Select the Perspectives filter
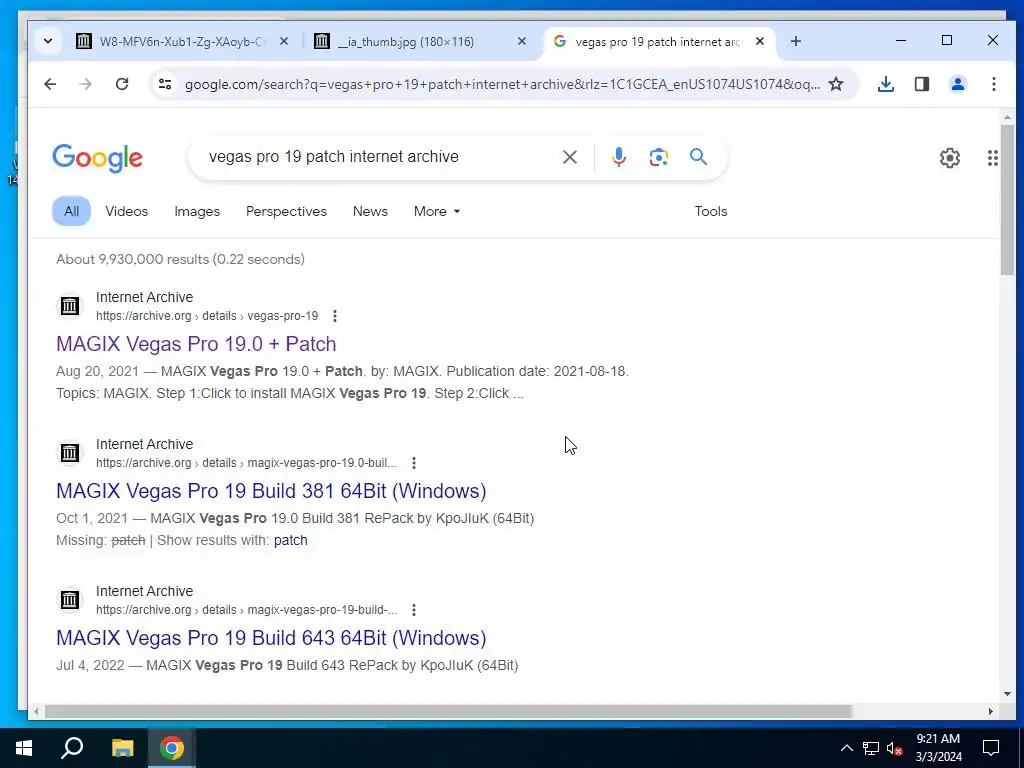Screen dimensions: 1024x768 coord(286,212)
